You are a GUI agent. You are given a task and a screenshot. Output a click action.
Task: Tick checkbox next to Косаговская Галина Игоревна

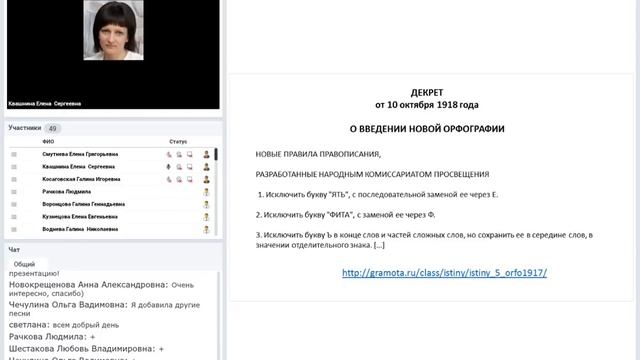tap(14, 179)
